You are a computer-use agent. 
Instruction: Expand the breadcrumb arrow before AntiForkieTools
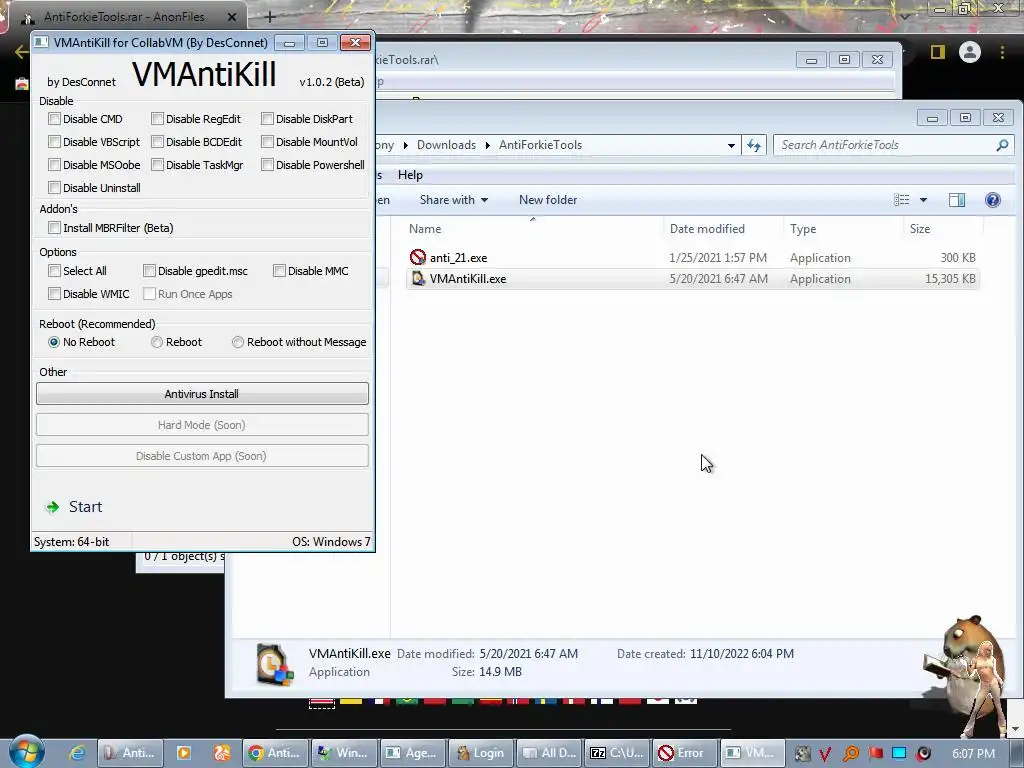(488, 146)
